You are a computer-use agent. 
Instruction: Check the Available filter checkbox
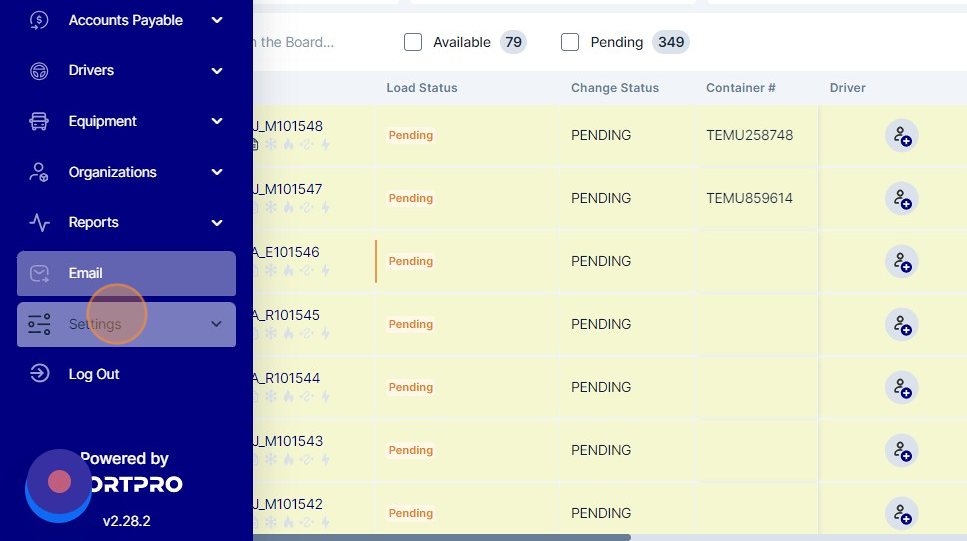click(413, 42)
